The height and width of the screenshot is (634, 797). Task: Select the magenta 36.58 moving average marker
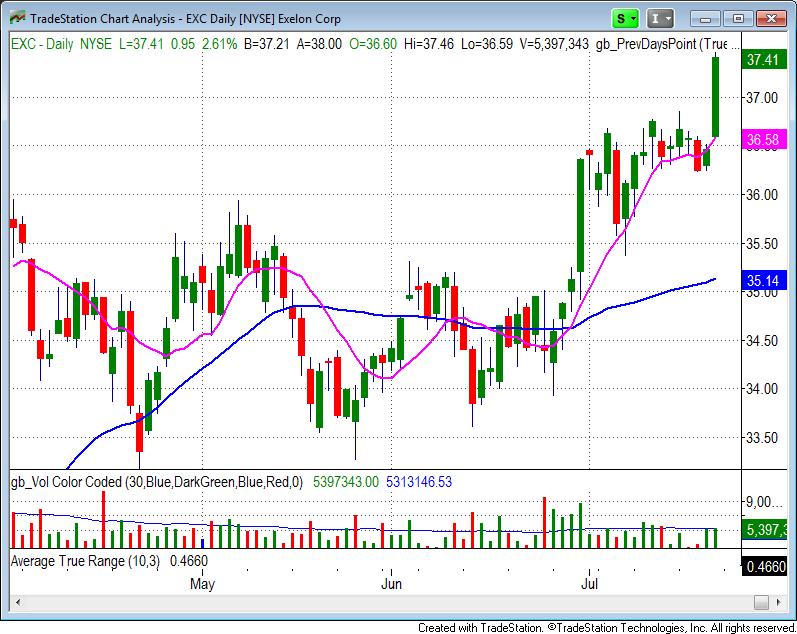click(762, 140)
